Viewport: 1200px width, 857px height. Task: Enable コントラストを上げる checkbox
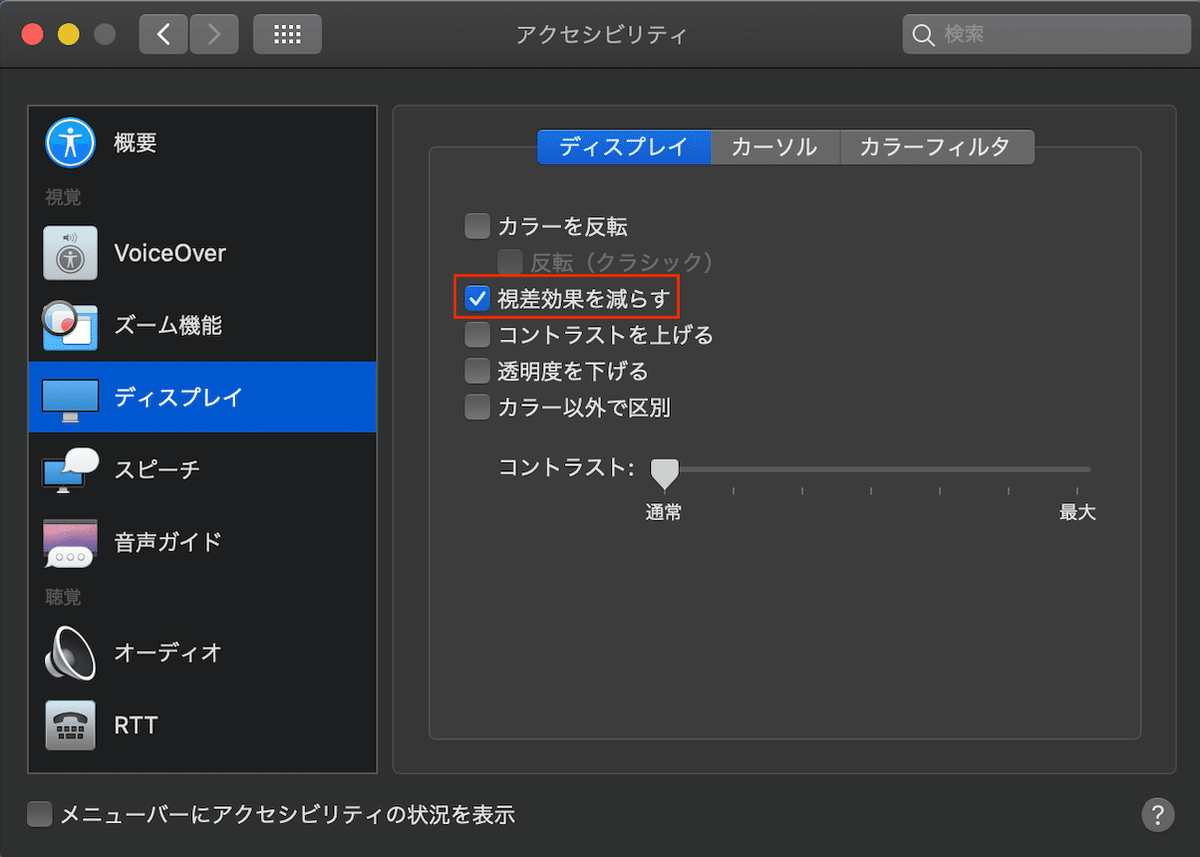[x=477, y=334]
